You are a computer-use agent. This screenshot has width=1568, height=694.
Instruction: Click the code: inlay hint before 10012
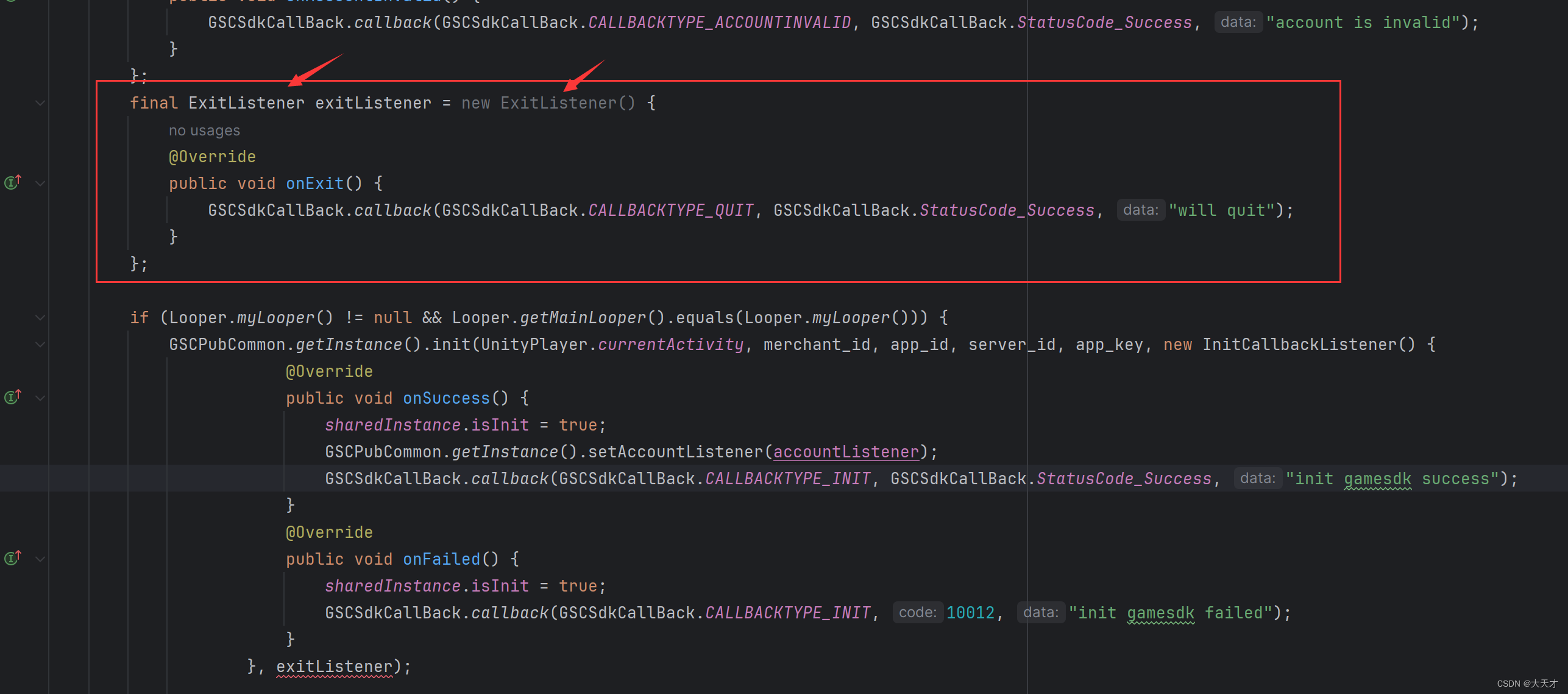pos(918,612)
